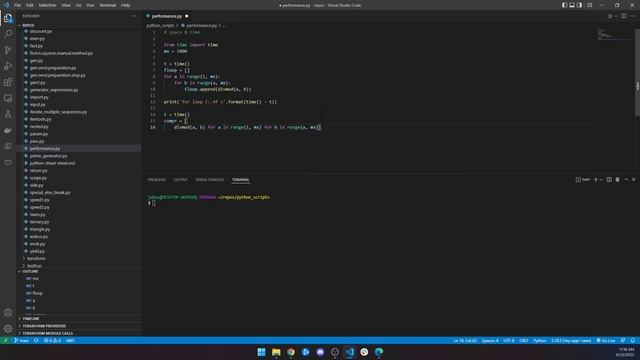The width and height of the screenshot is (640, 360).
Task: Expand the Terraform Module Calls section
Action: click(x=47, y=333)
